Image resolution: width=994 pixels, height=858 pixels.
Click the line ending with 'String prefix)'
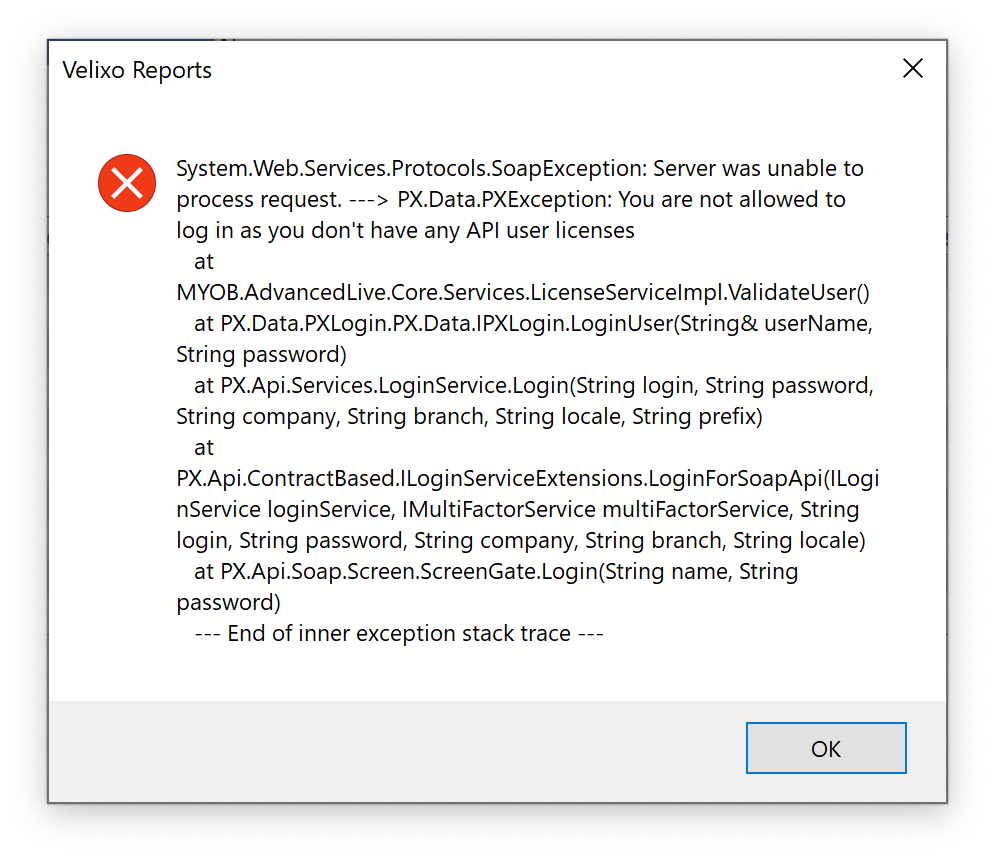point(469,417)
